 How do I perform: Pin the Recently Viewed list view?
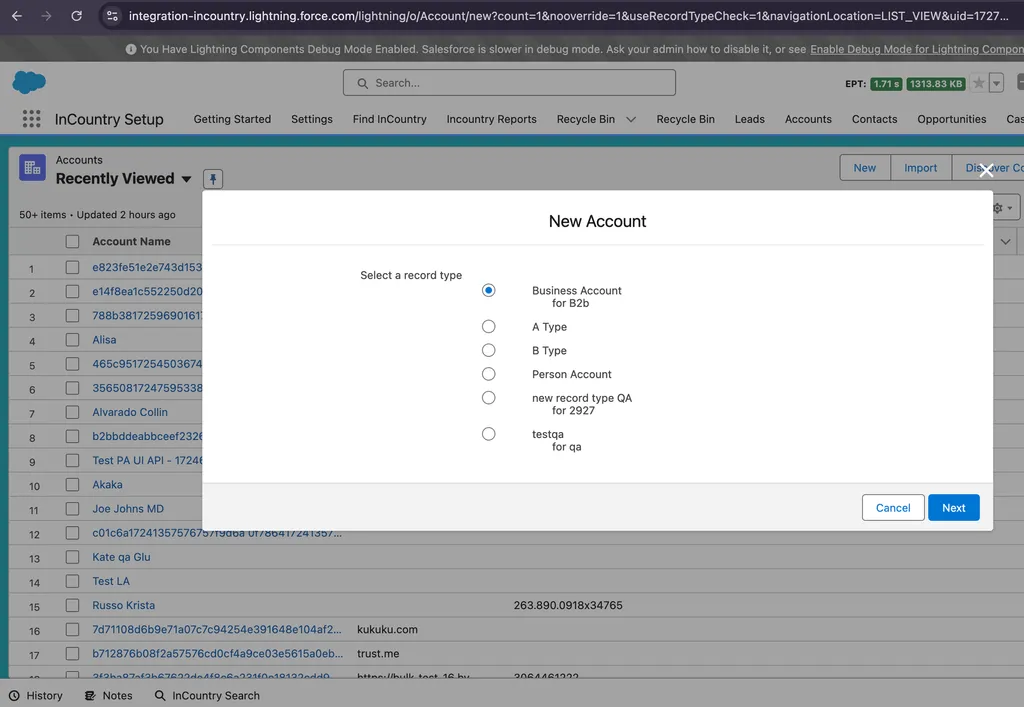click(212, 177)
